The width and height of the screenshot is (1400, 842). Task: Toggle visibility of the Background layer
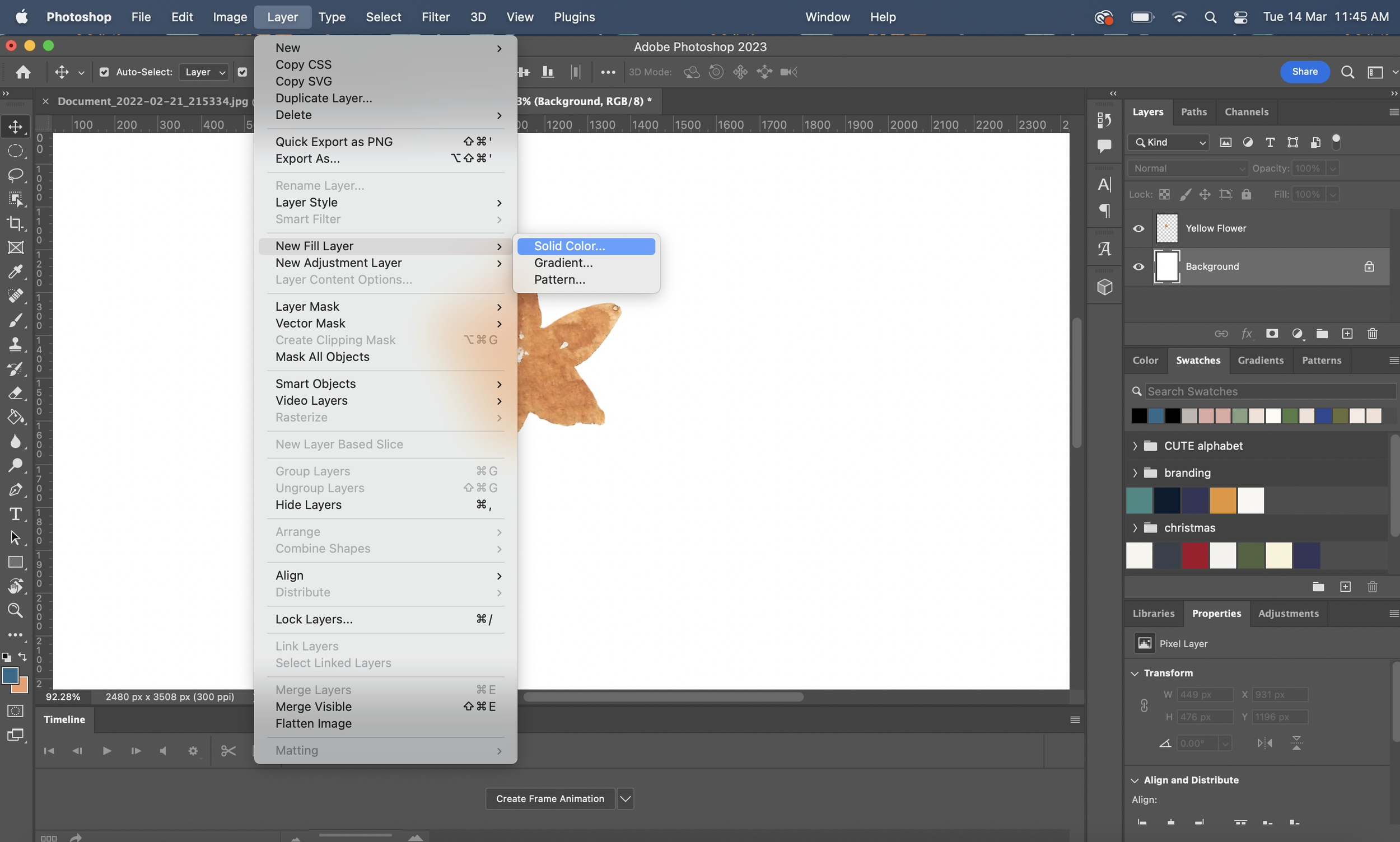(1138, 266)
